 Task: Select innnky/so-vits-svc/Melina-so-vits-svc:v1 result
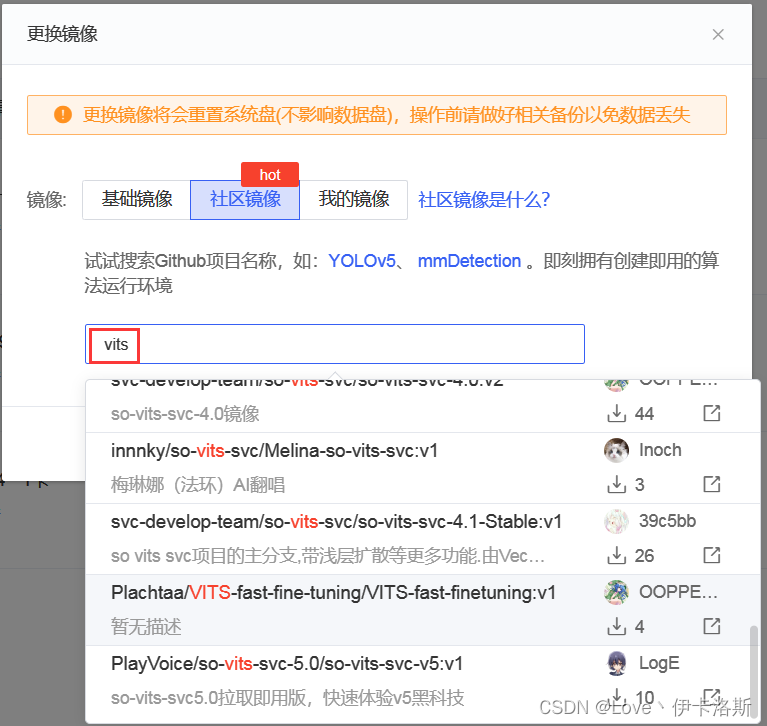pyautogui.click(x=423, y=468)
